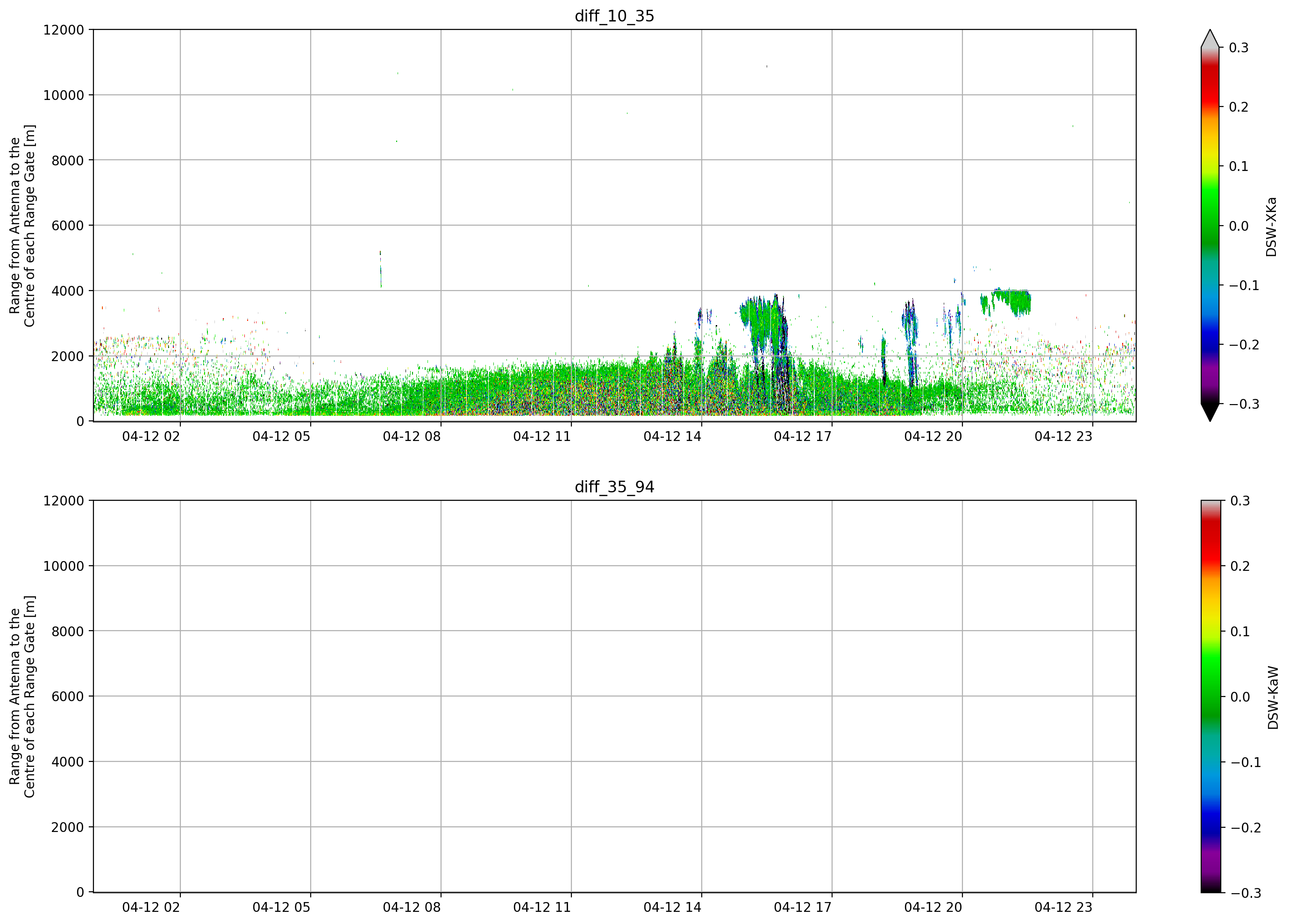Click the black lower arrow of top colorbar
The image size is (1289, 924).
coord(1210,412)
